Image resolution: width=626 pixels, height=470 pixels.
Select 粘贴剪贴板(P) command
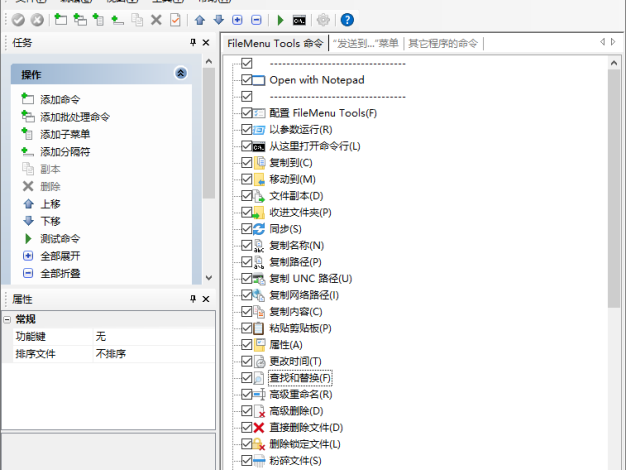300,328
